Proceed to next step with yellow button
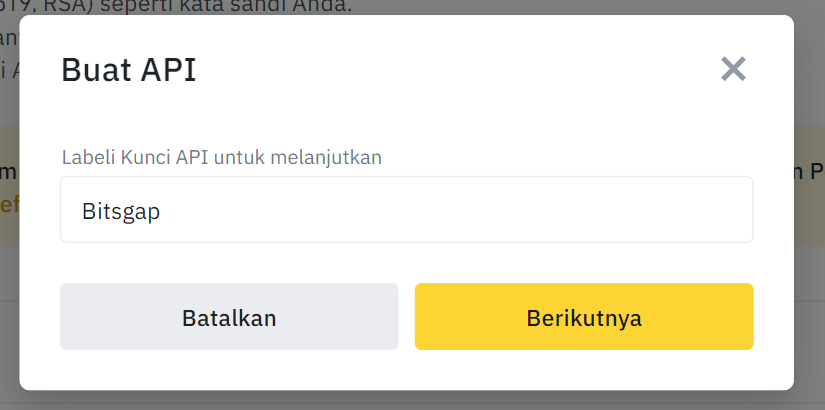Image resolution: width=825 pixels, height=410 pixels. (584, 317)
